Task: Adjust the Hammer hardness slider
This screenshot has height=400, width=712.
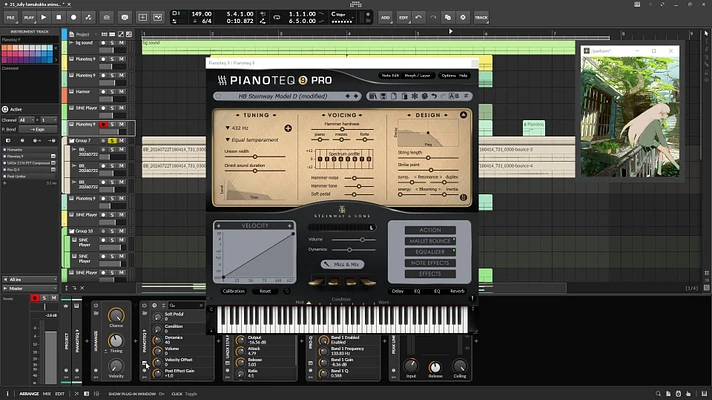Action: [x=342, y=129]
